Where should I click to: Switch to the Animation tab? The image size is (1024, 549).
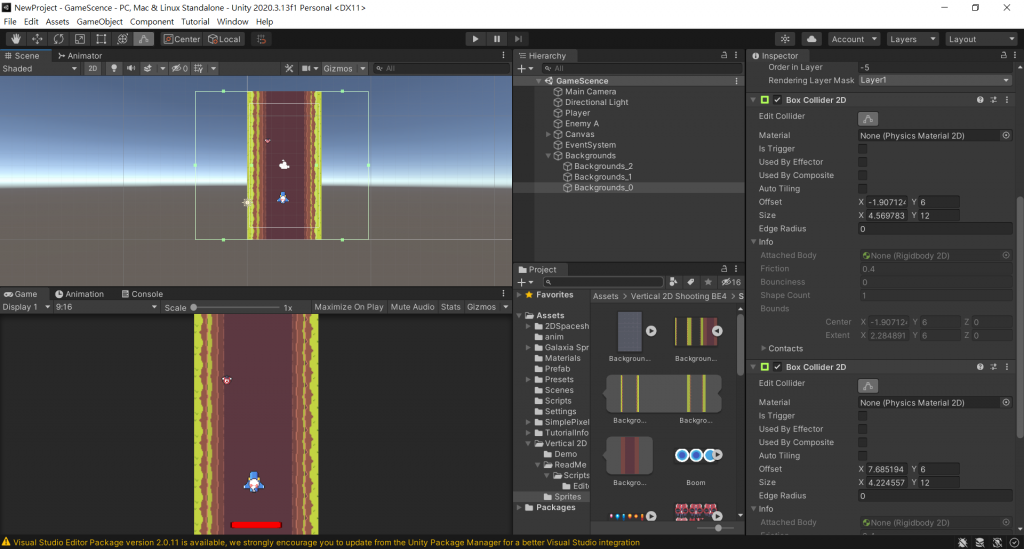pos(79,294)
